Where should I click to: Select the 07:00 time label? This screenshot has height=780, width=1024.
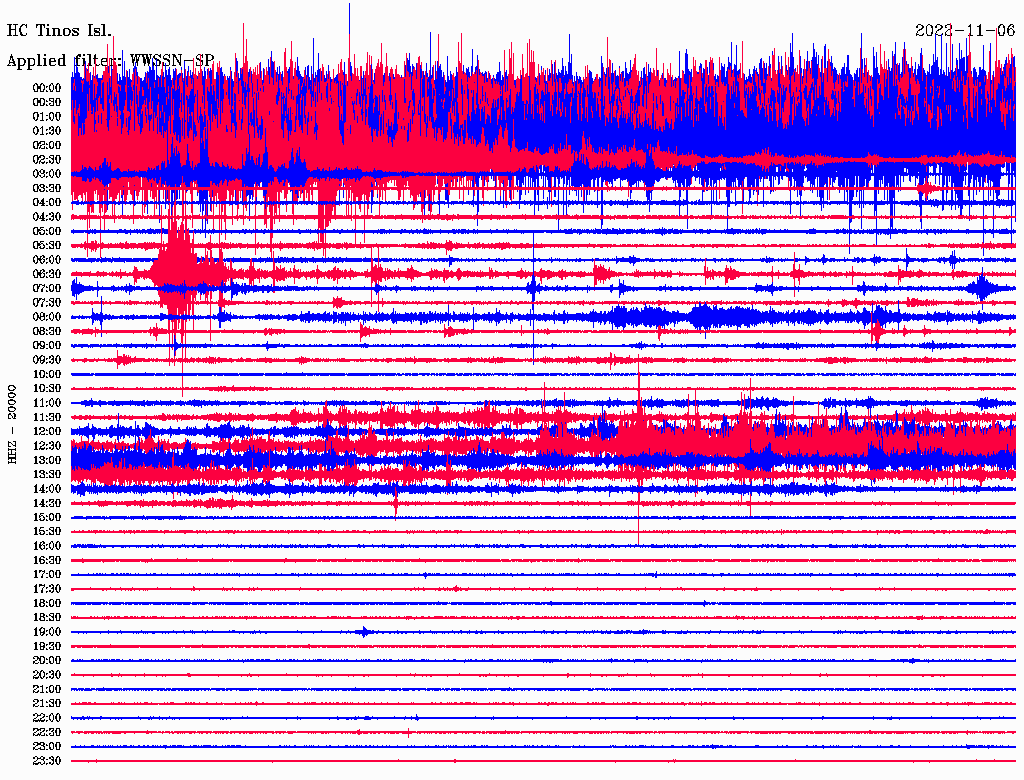[x=47, y=289]
